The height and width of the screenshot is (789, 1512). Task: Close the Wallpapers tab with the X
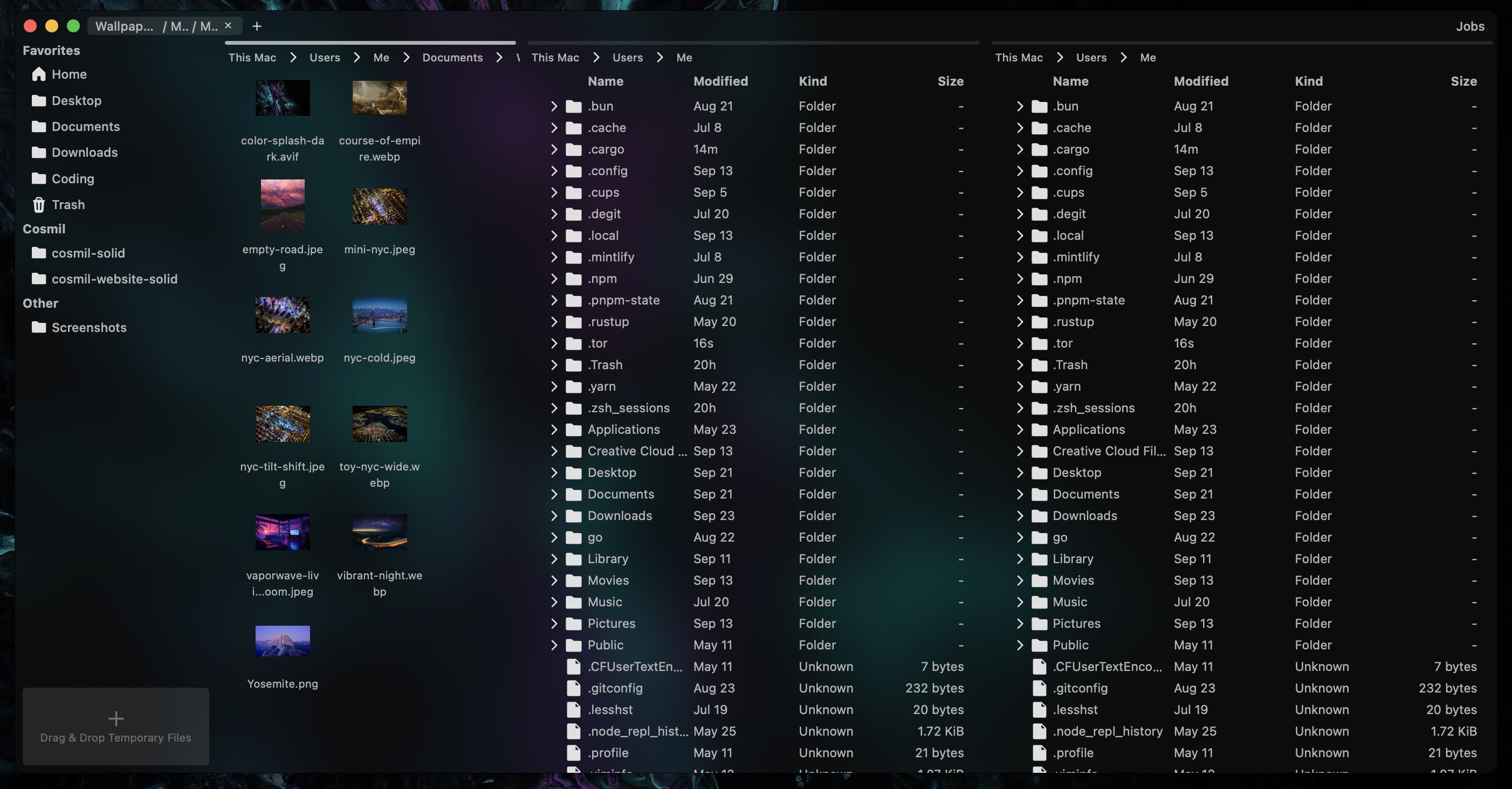[228, 26]
